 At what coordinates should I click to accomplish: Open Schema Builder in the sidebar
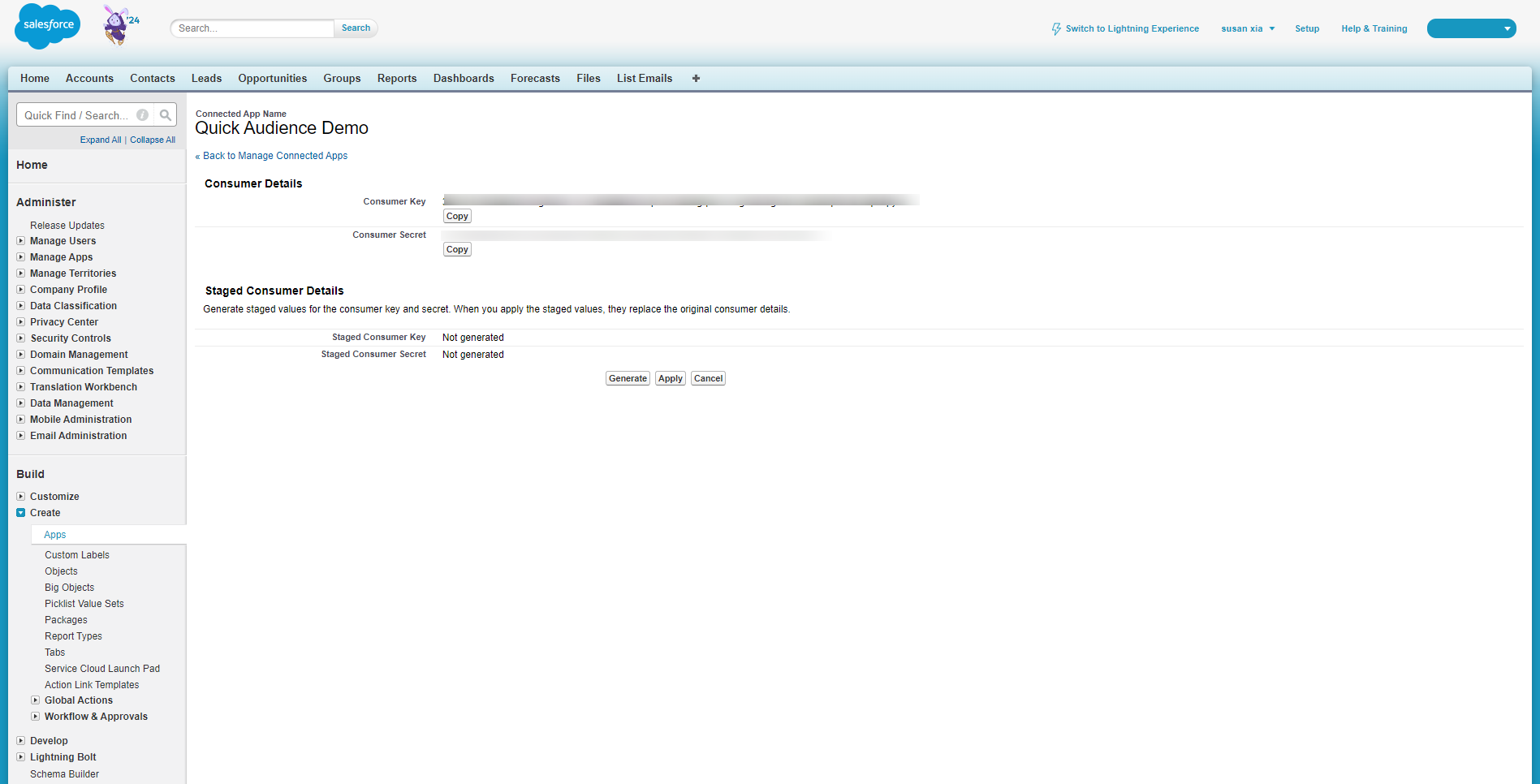(x=64, y=774)
